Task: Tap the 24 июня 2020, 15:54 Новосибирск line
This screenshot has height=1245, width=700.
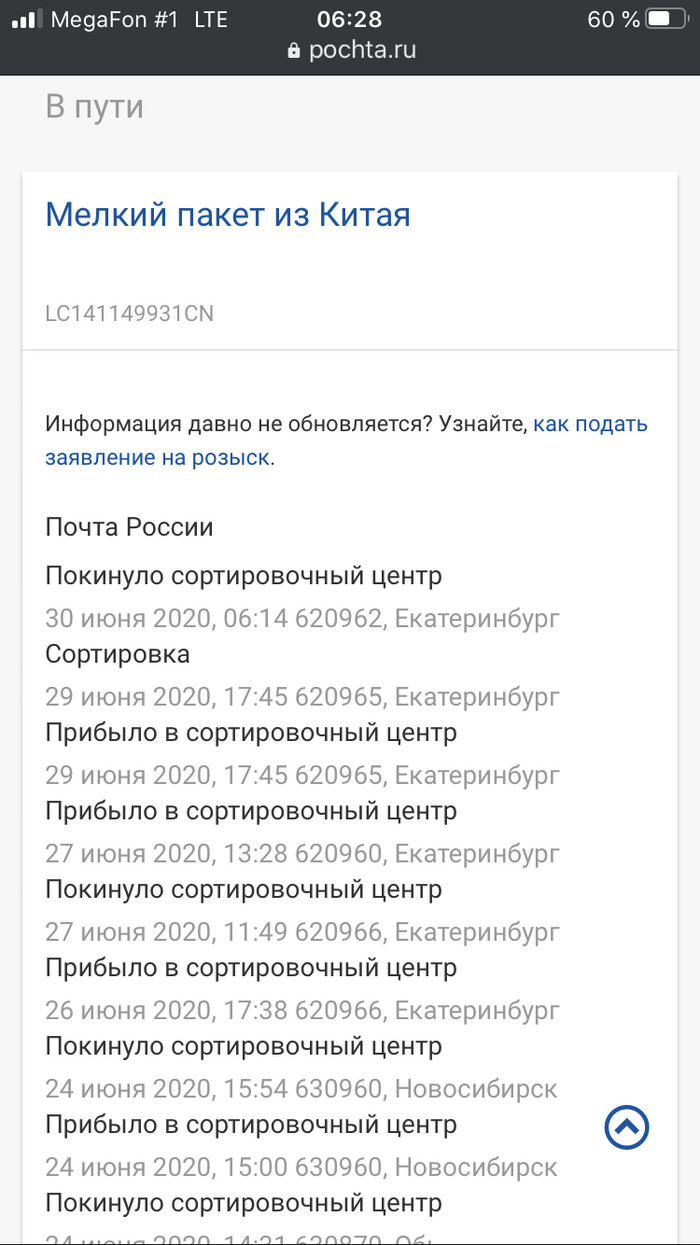Action: pos(301,1088)
